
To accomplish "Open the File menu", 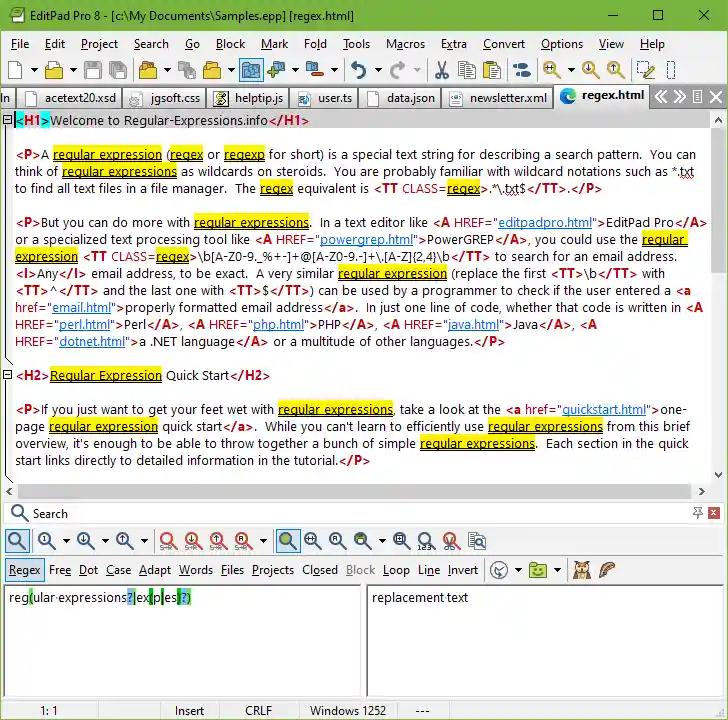I will point(20,44).
